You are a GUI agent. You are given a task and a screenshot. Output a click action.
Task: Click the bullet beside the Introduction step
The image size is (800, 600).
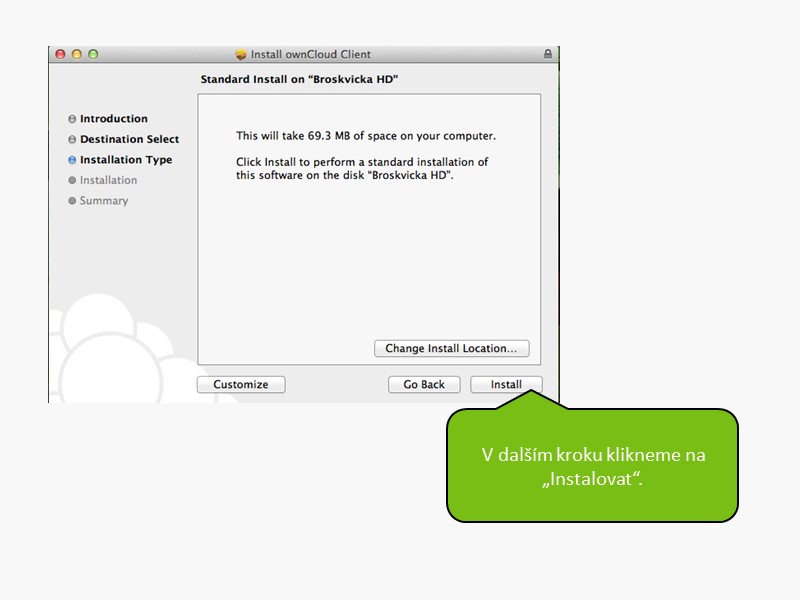(72, 119)
